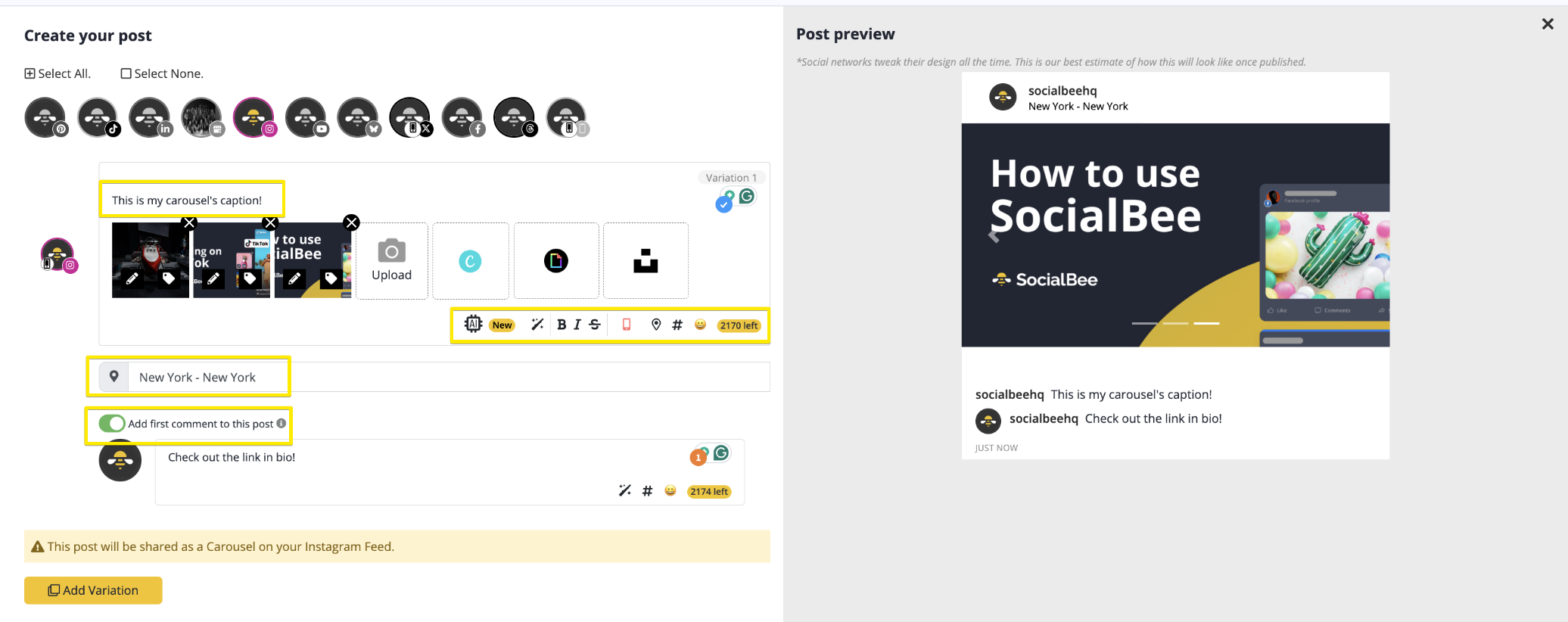1568x622 pixels.
Task: Open the Upload media tile
Action: [392, 261]
